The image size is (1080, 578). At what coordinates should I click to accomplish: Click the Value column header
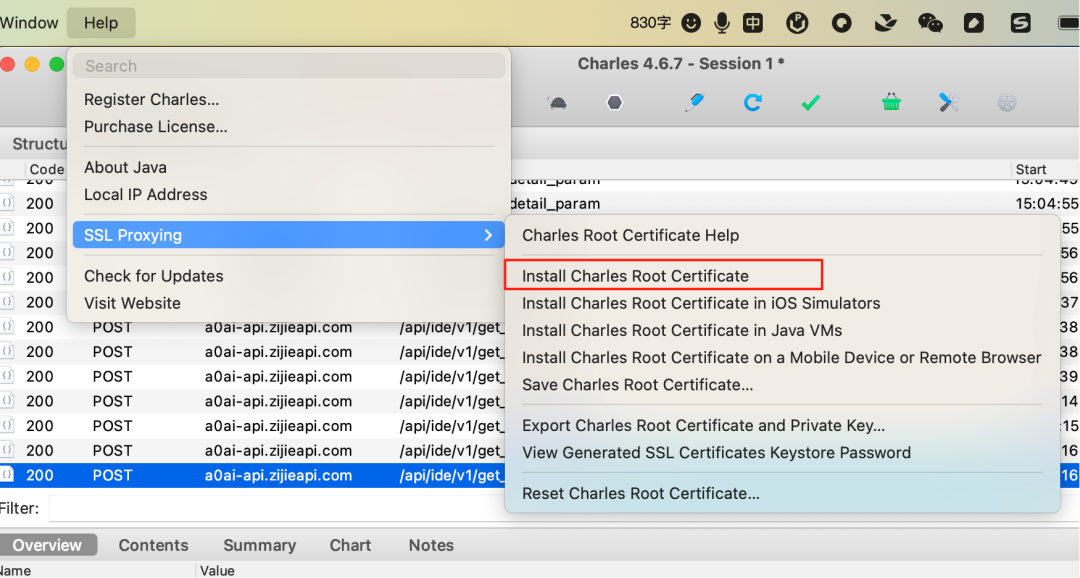217,570
